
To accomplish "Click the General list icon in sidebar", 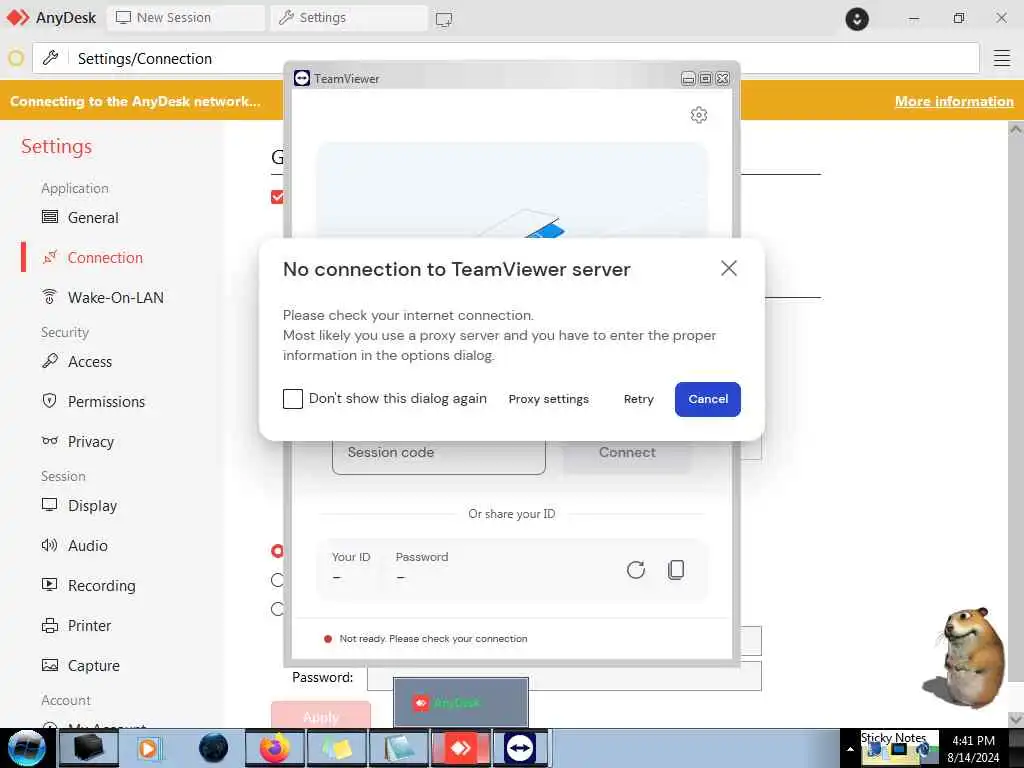I will (50, 217).
